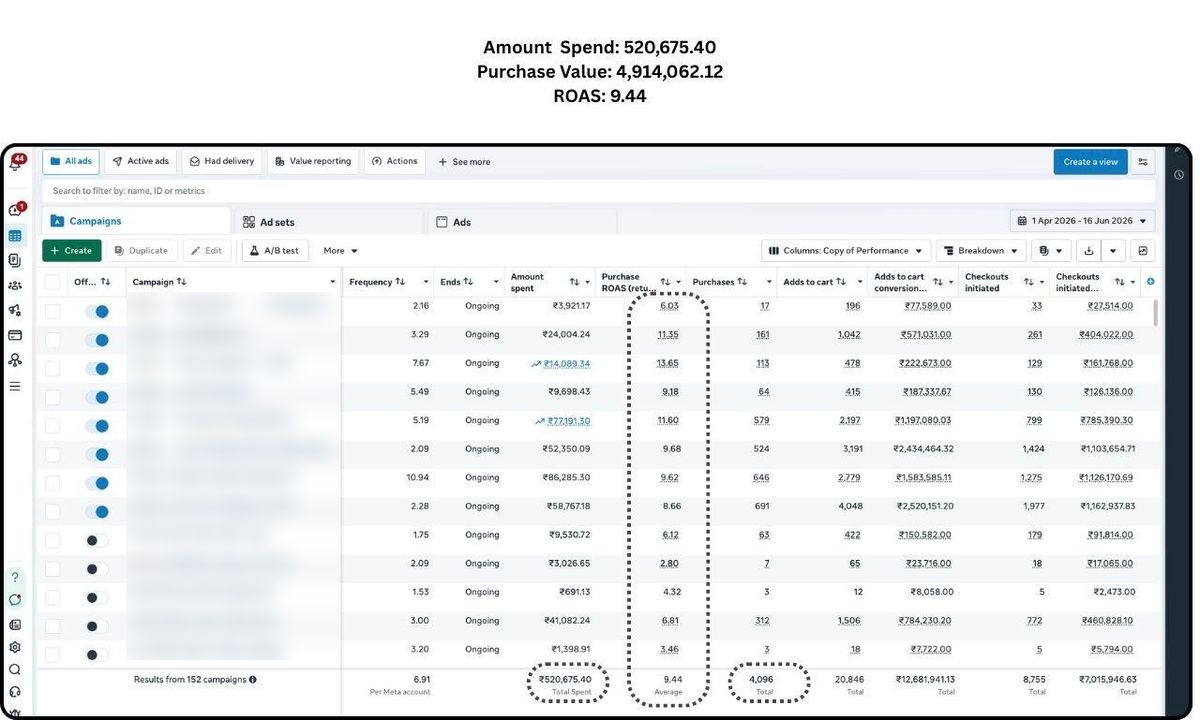This screenshot has width=1200, height=720.
Task: Select the Campaigns table grid sidebar icon
Action: (15, 236)
